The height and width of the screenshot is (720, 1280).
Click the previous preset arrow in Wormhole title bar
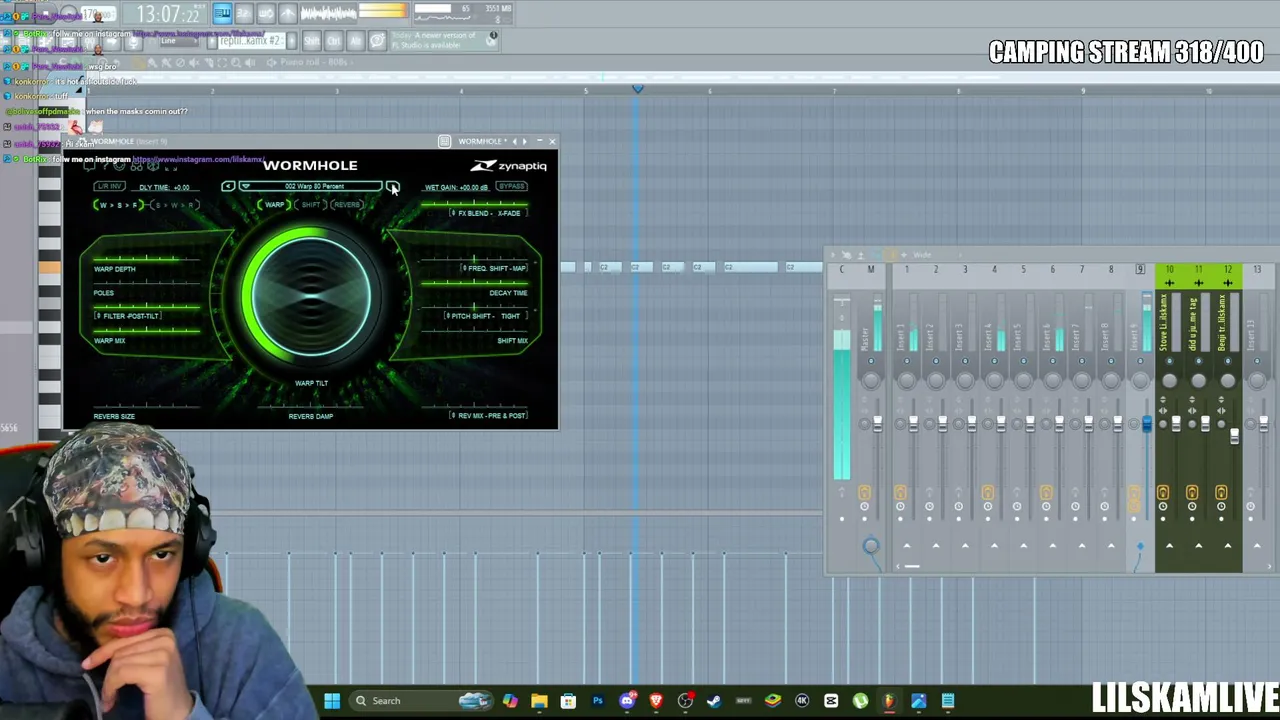coord(515,141)
